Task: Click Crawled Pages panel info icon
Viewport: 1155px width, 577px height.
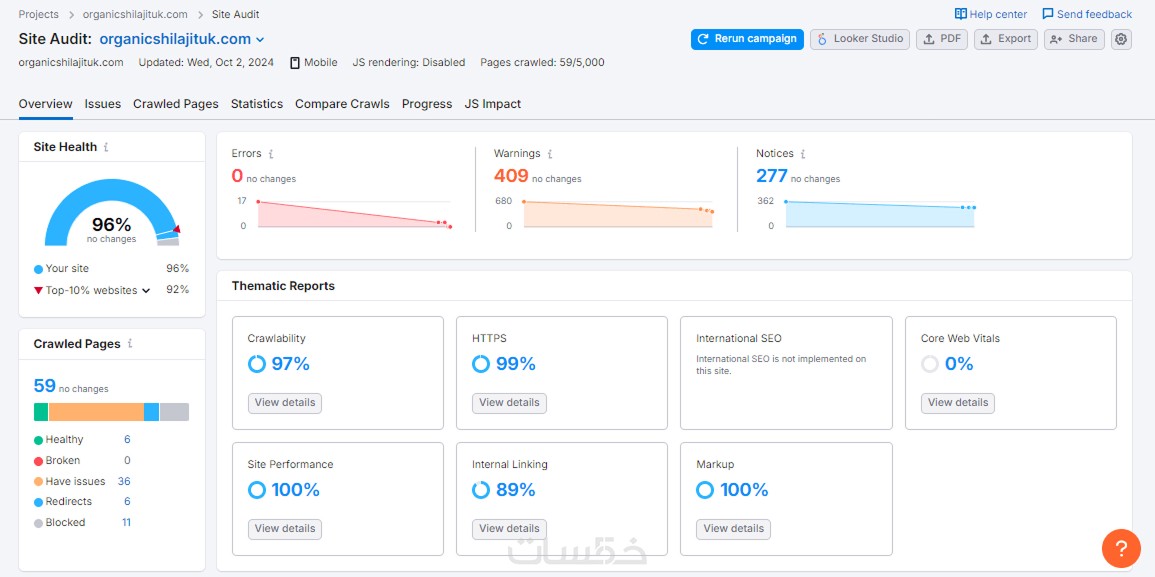Action: tap(130, 343)
